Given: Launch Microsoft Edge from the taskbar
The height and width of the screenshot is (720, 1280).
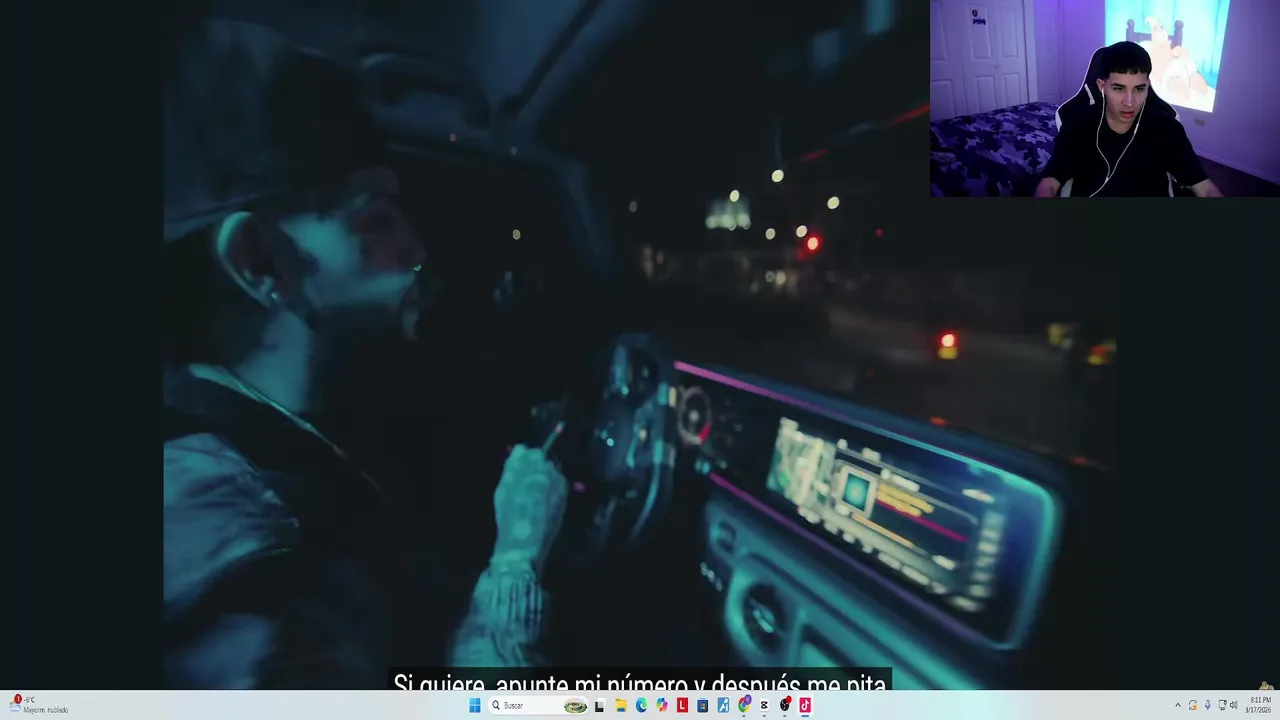Looking at the screenshot, I should point(641,705).
